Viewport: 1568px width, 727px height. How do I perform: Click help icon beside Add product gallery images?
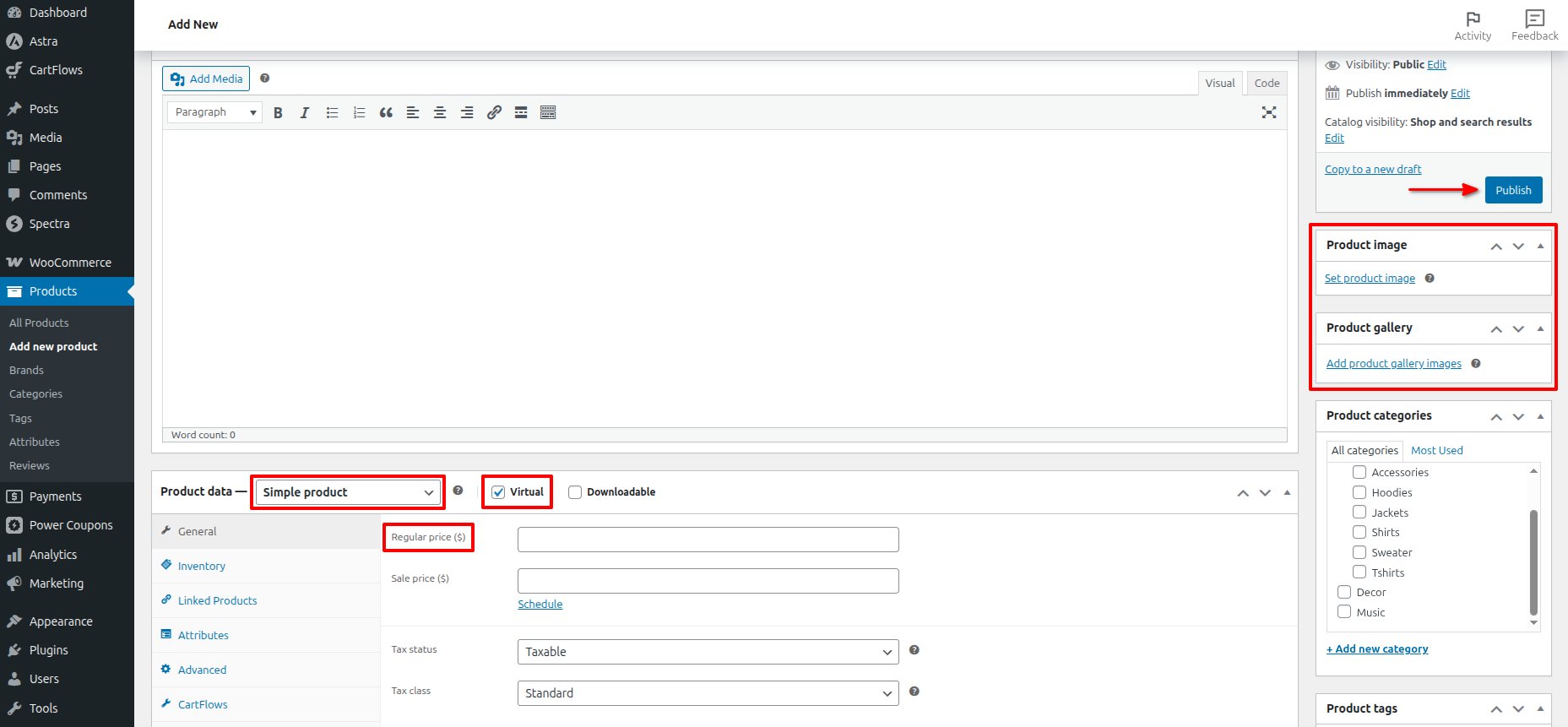(x=1476, y=363)
